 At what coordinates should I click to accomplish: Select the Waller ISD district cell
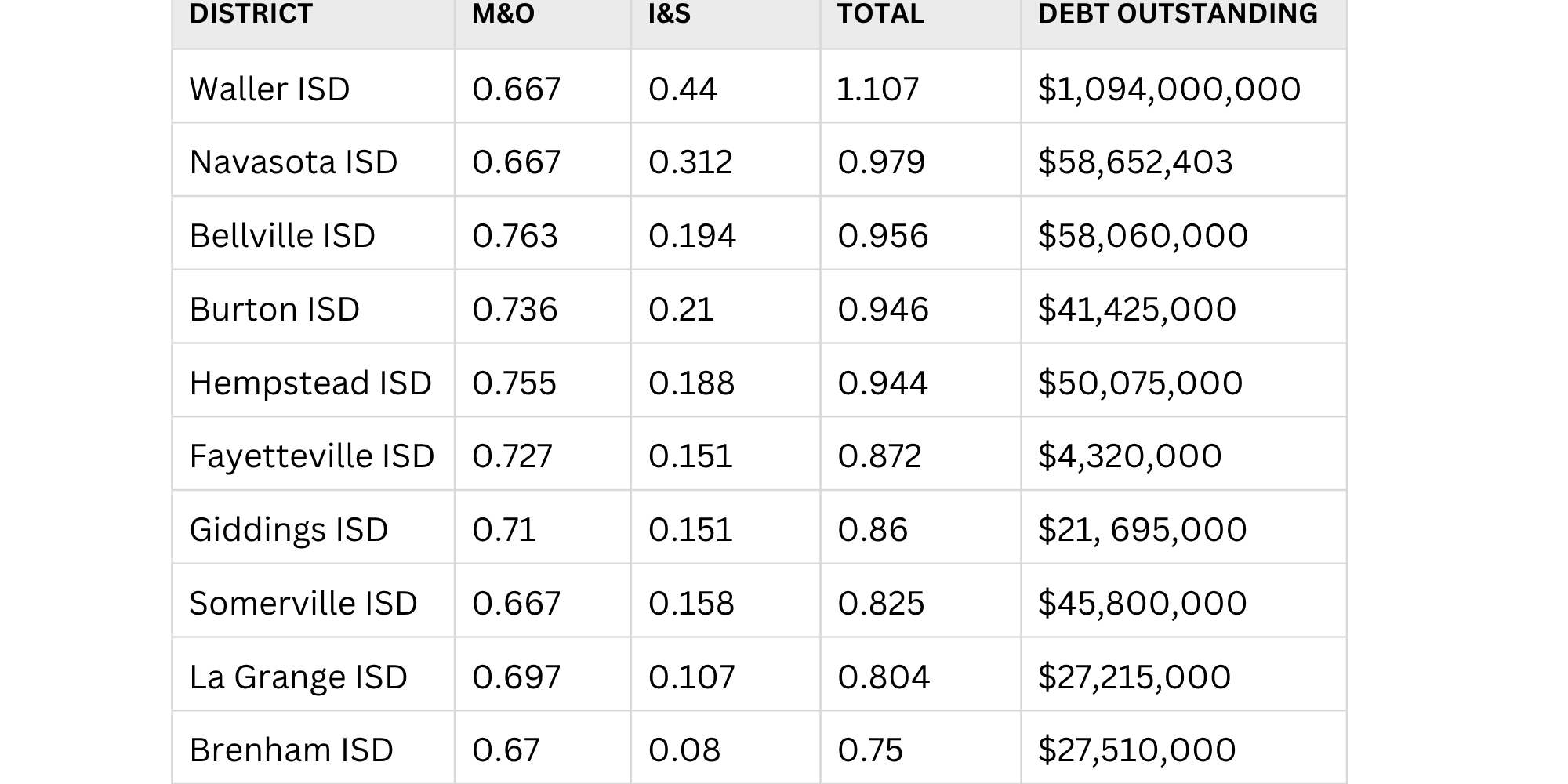[270, 89]
